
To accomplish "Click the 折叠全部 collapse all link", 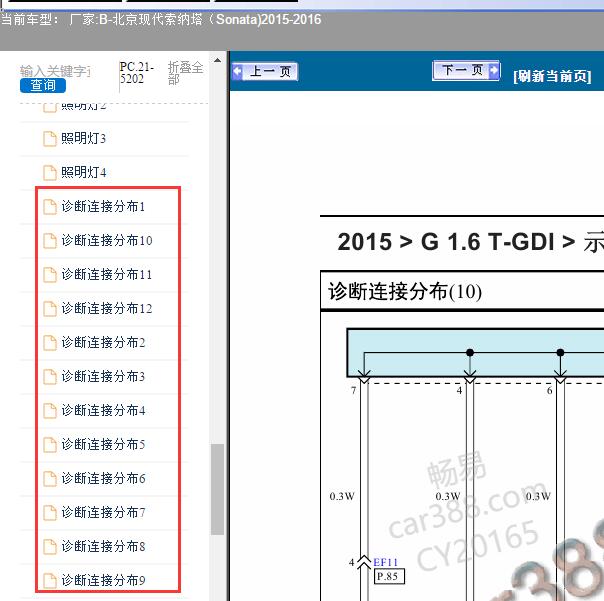I will pyautogui.click(x=185, y=73).
